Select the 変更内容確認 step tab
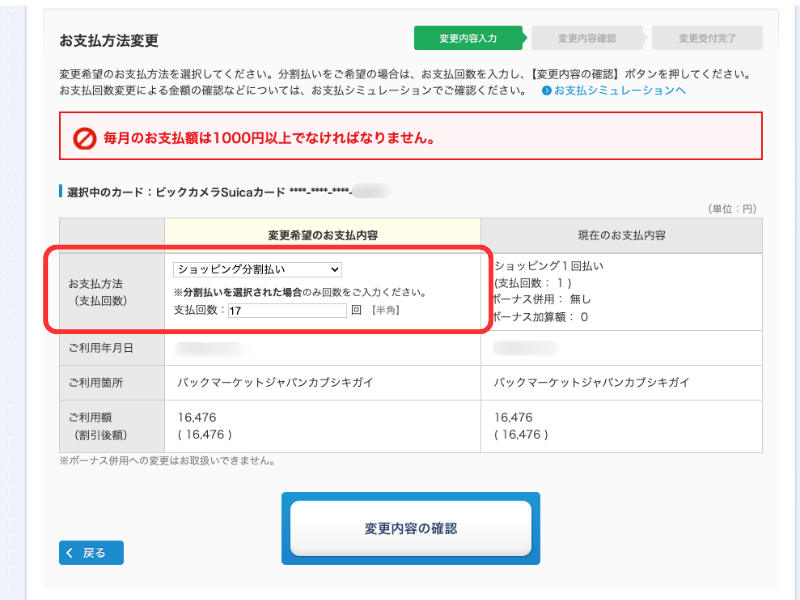 (x=587, y=38)
